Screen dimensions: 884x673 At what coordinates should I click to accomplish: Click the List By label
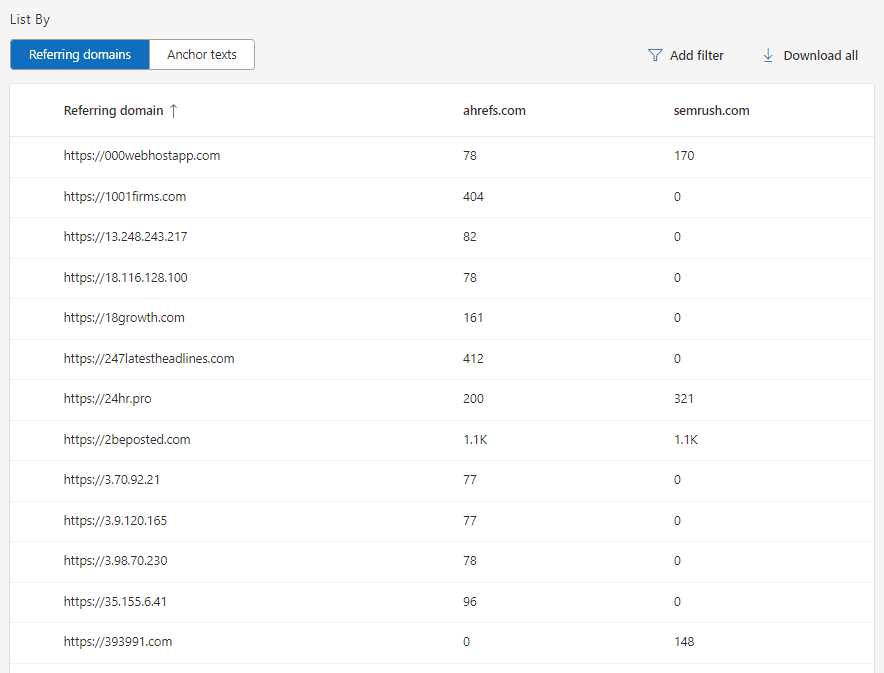30,20
